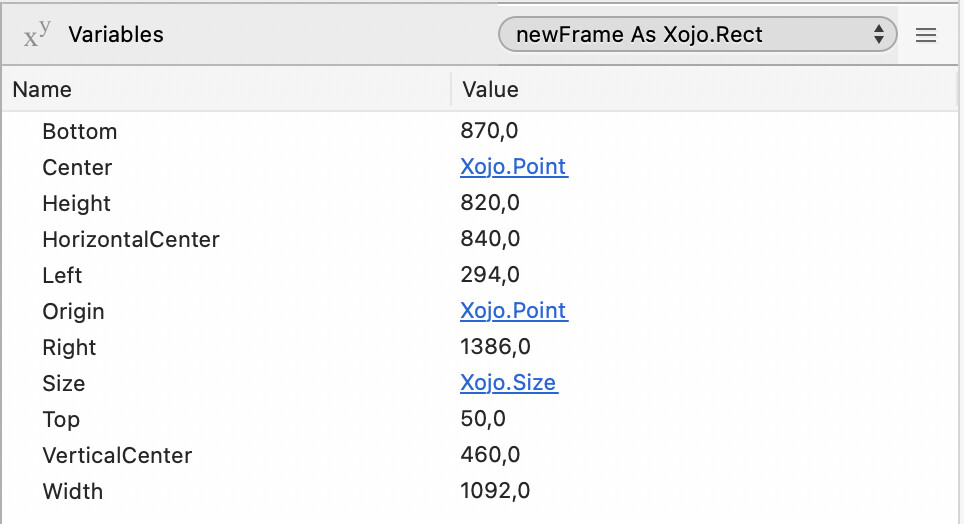Click the Width value 1092,0
Viewport: 964px width, 524px height.
pos(495,491)
